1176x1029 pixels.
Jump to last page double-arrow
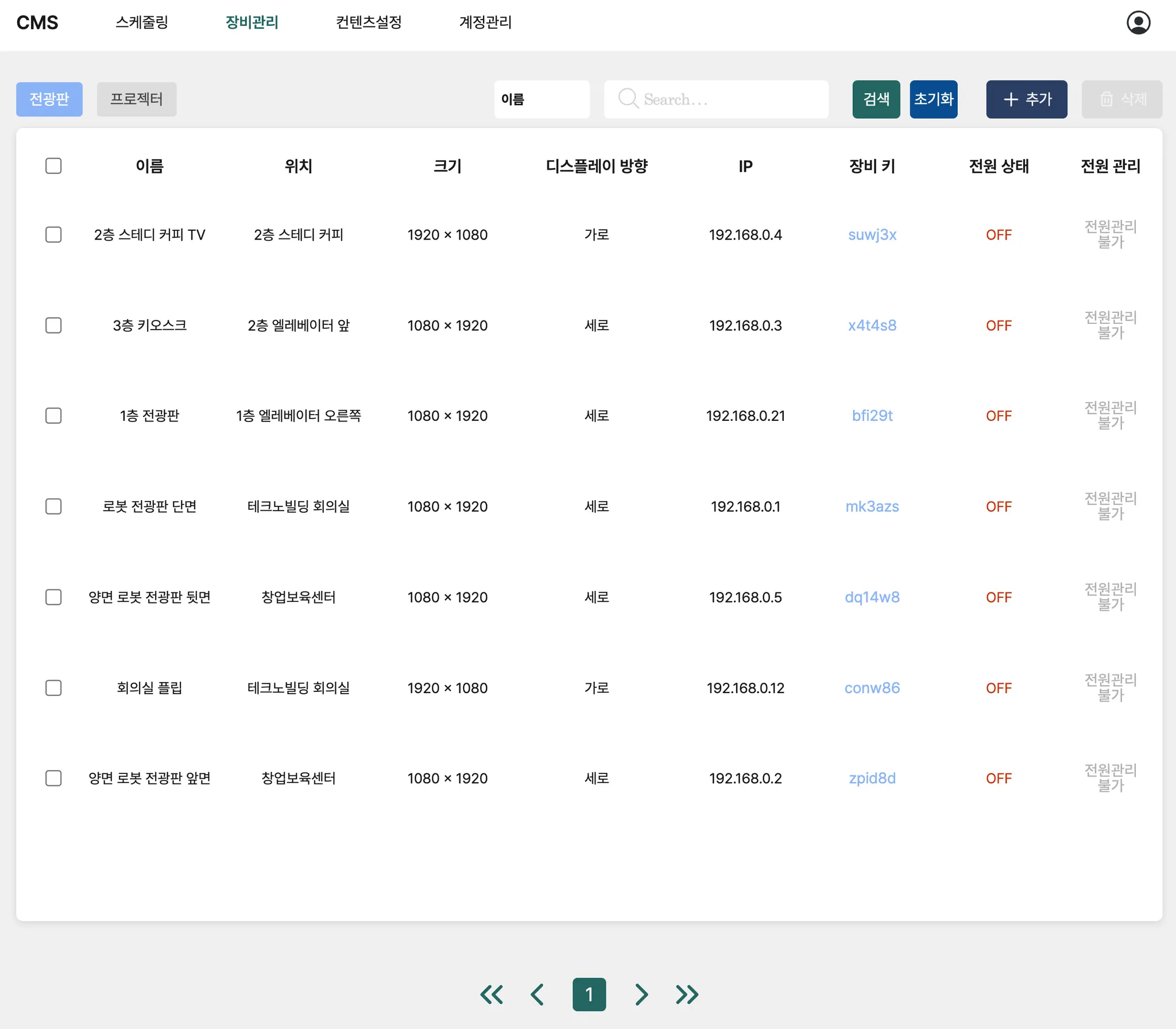(x=687, y=994)
